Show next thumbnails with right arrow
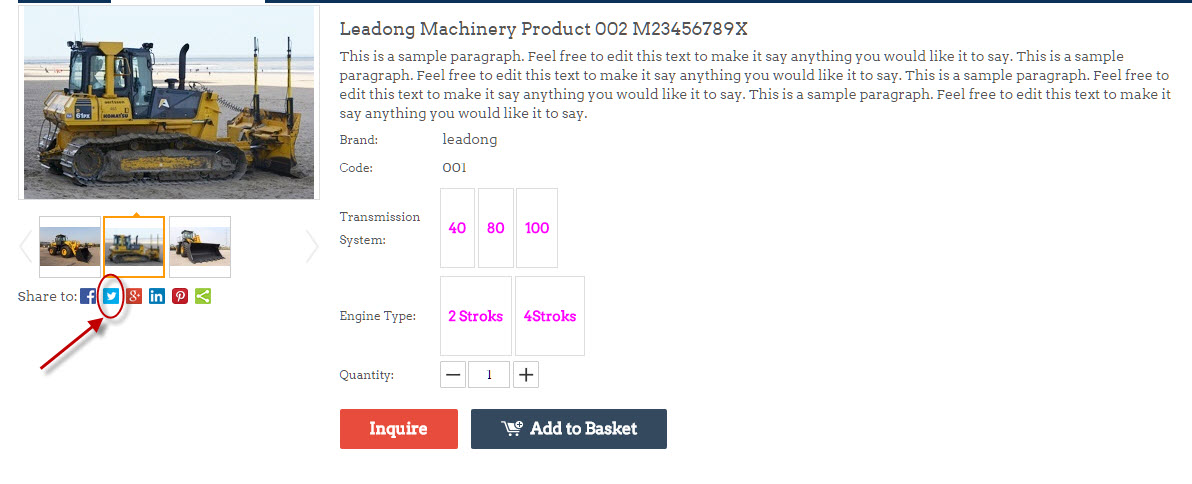The width and height of the screenshot is (1192, 484). click(x=312, y=246)
